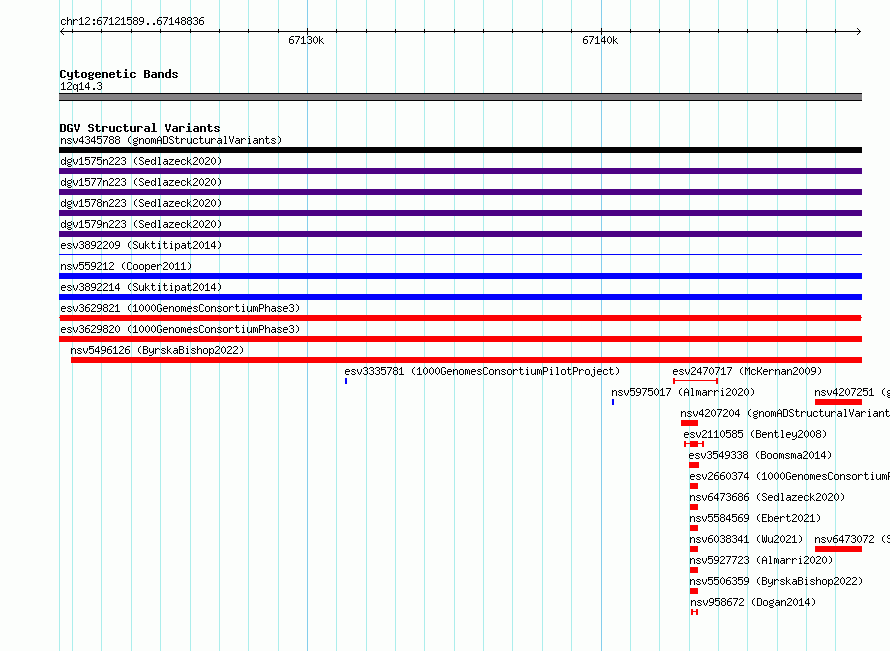Click the esv3892214 Suktitipat2014 label
890x651 pixels.
[141, 287]
